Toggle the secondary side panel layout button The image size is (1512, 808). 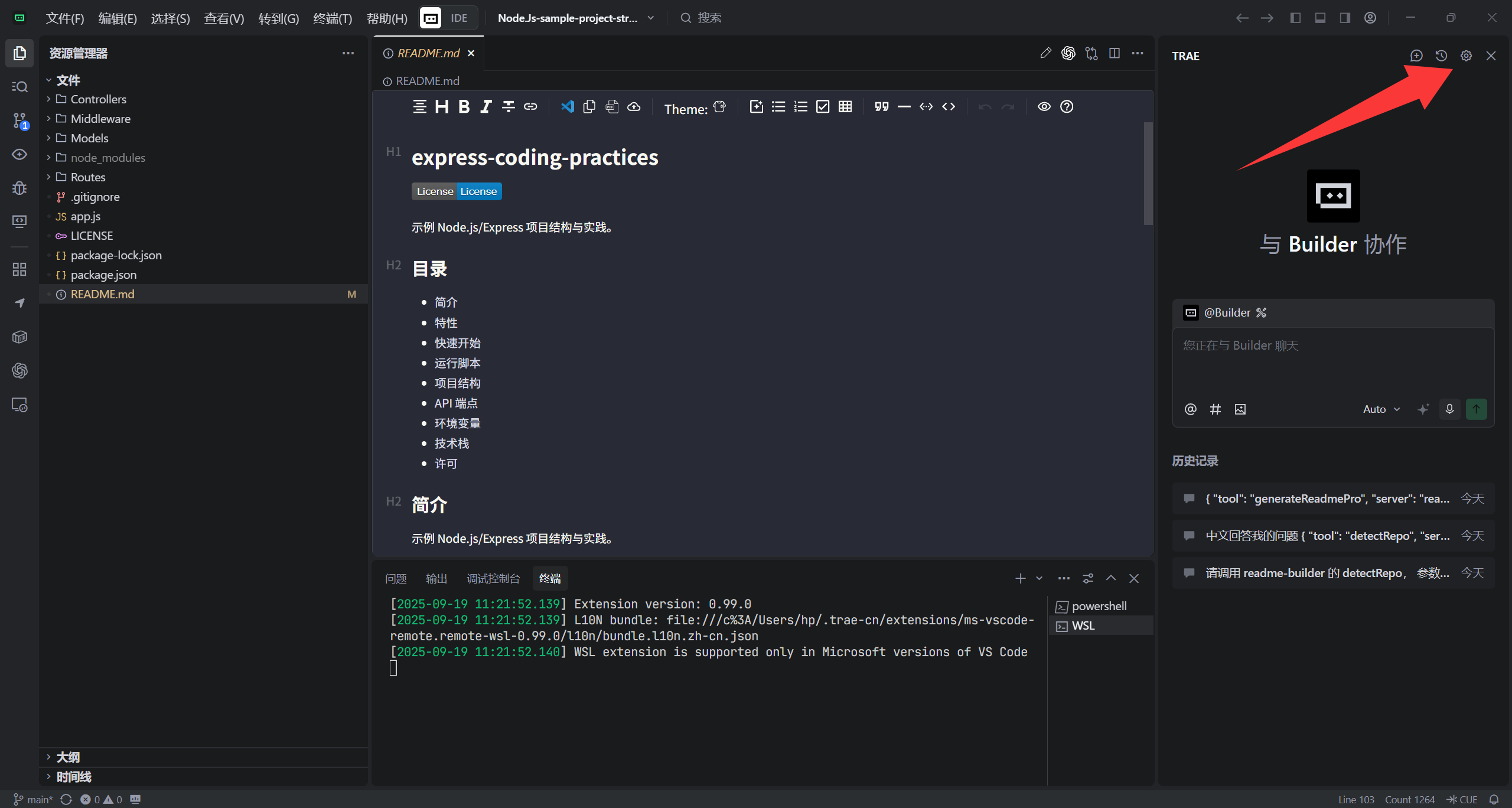pos(1344,18)
